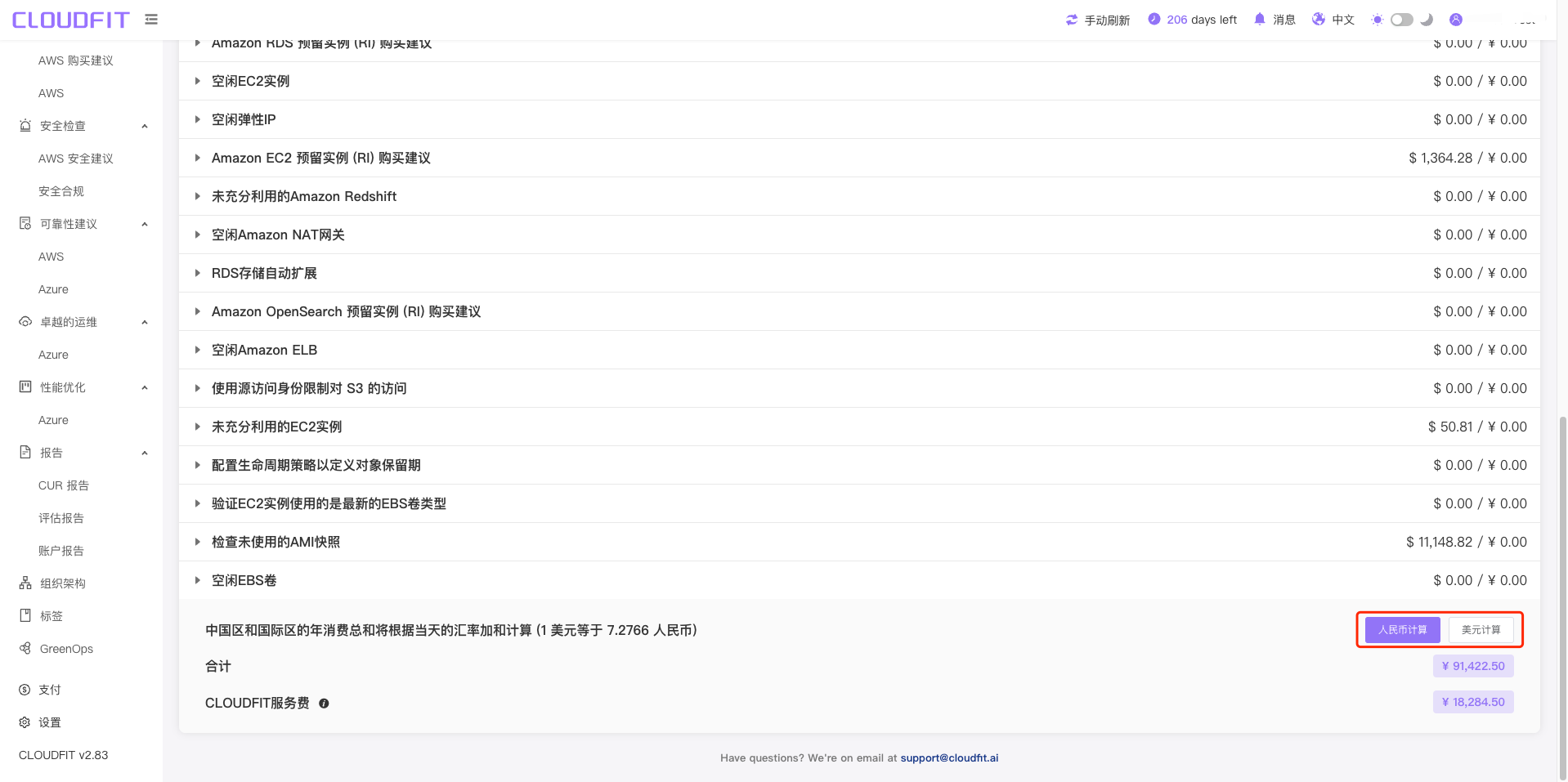1568x782 pixels.
Task: Collapse the 性能优化 sidebar chevron
Action: pos(145,387)
